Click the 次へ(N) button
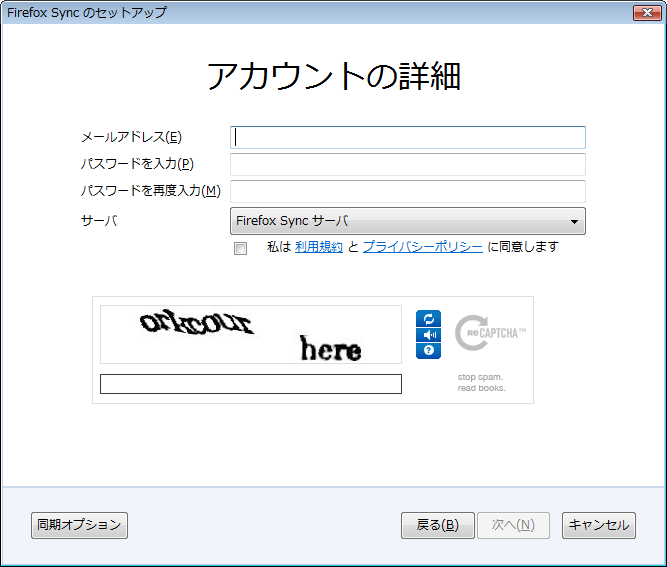Screen dimensions: 667x567 (x=513, y=525)
